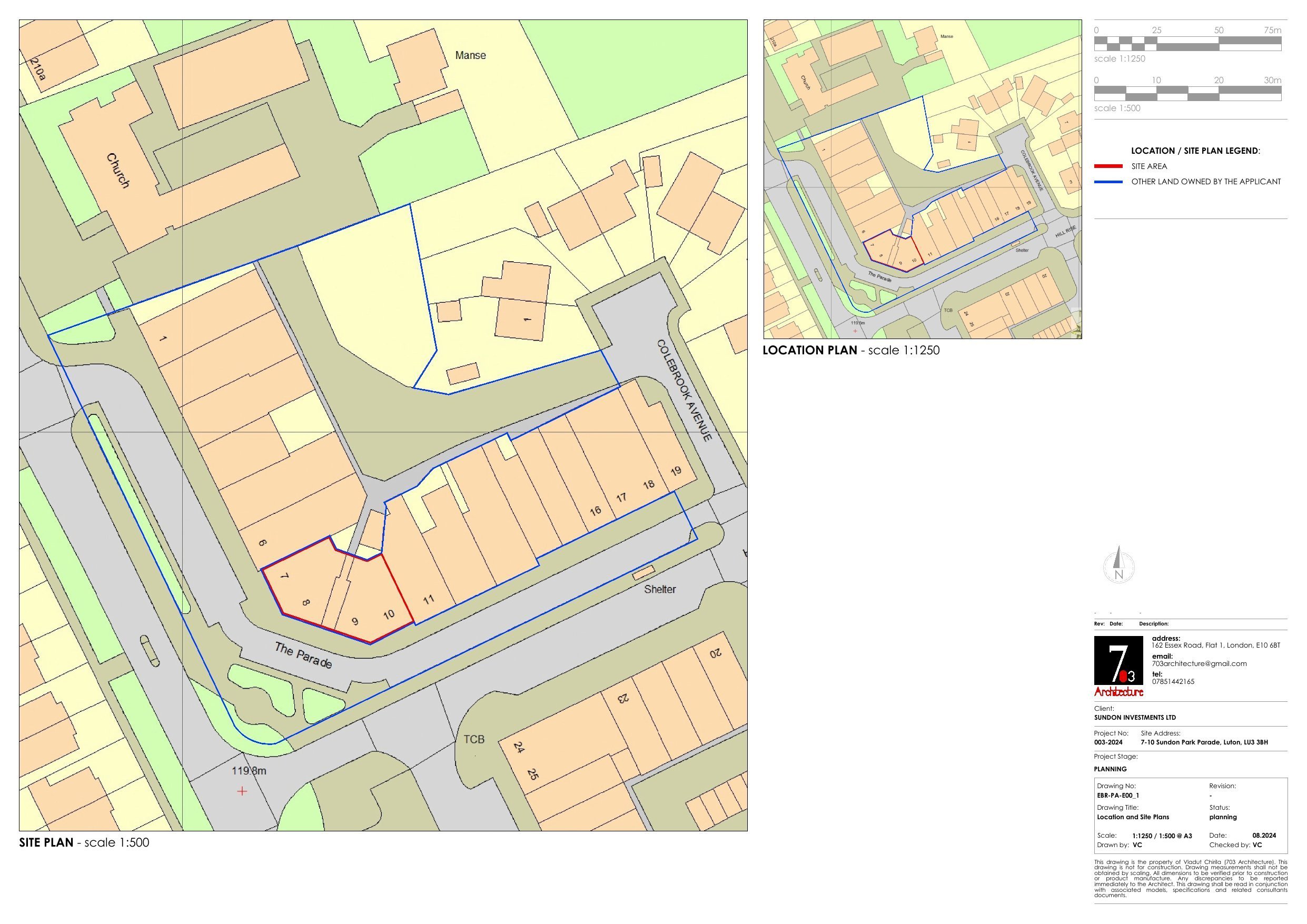This screenshot has height=924, width=1307.
Task: Click the email address 703architecture@gmail.com
Action: click(x=1199, y=663)
